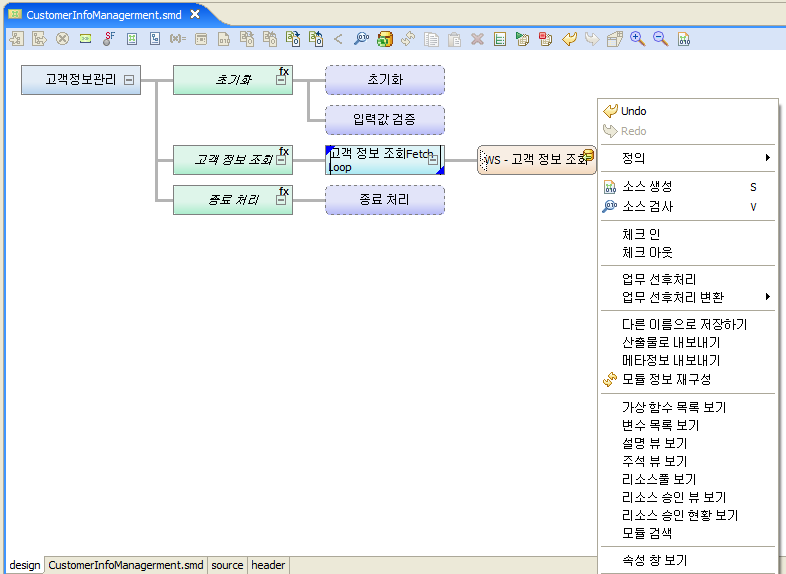Collapse the 고객 정보 조회 function node
Image resolution: width=786 pixels, height=574 pixels.
coord(281,160)
